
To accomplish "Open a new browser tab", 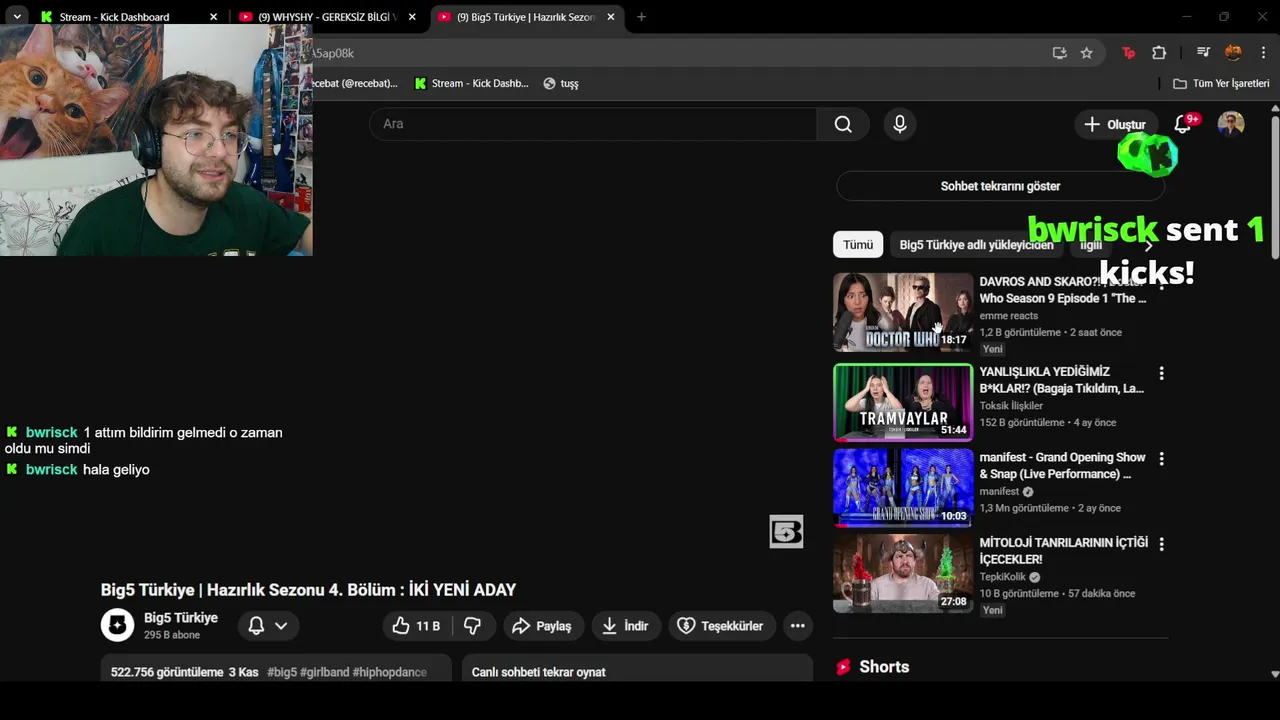I will coord(641,17).
